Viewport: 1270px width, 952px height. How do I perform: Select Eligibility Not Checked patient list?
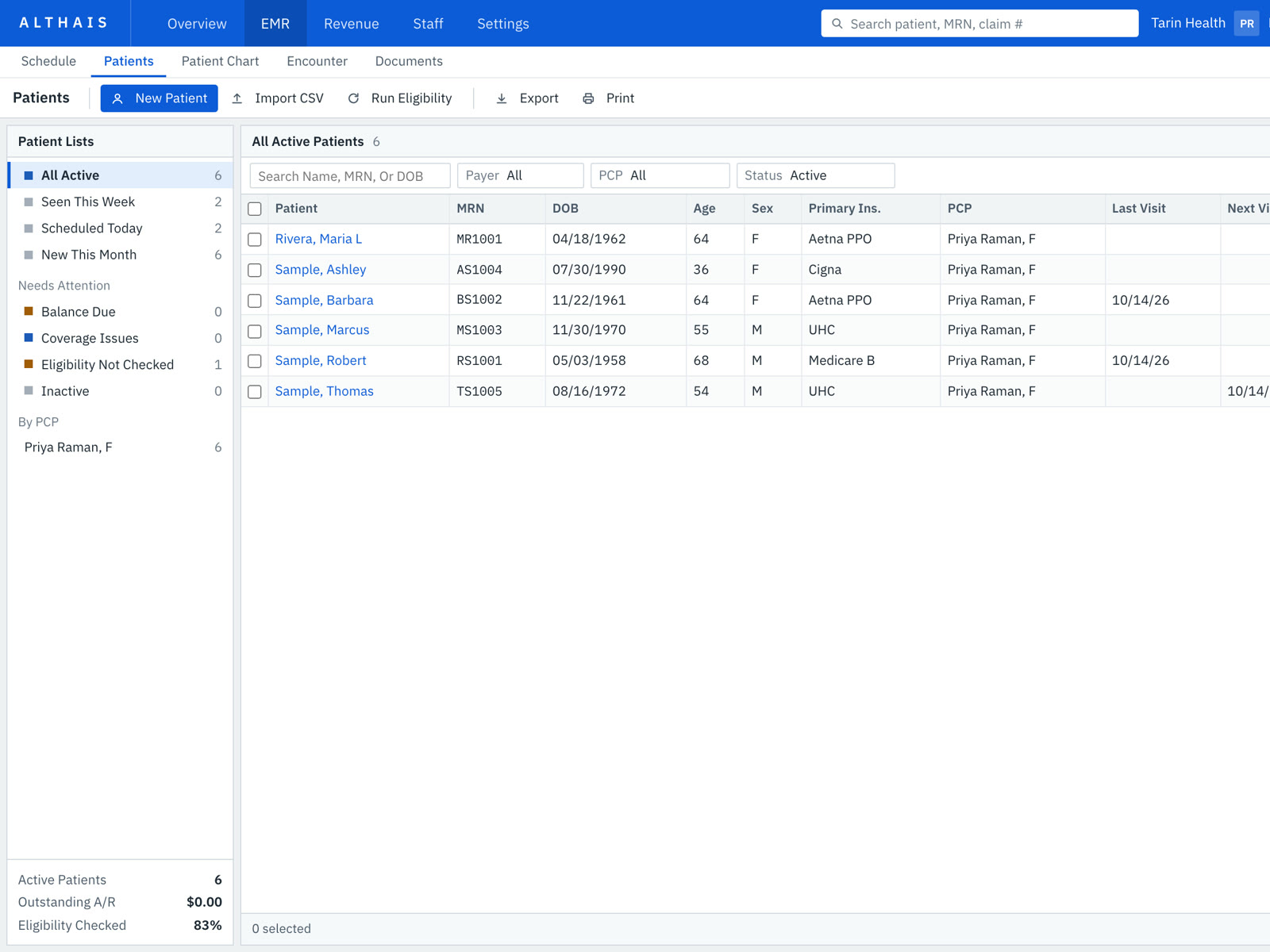[x=121, y=364]
